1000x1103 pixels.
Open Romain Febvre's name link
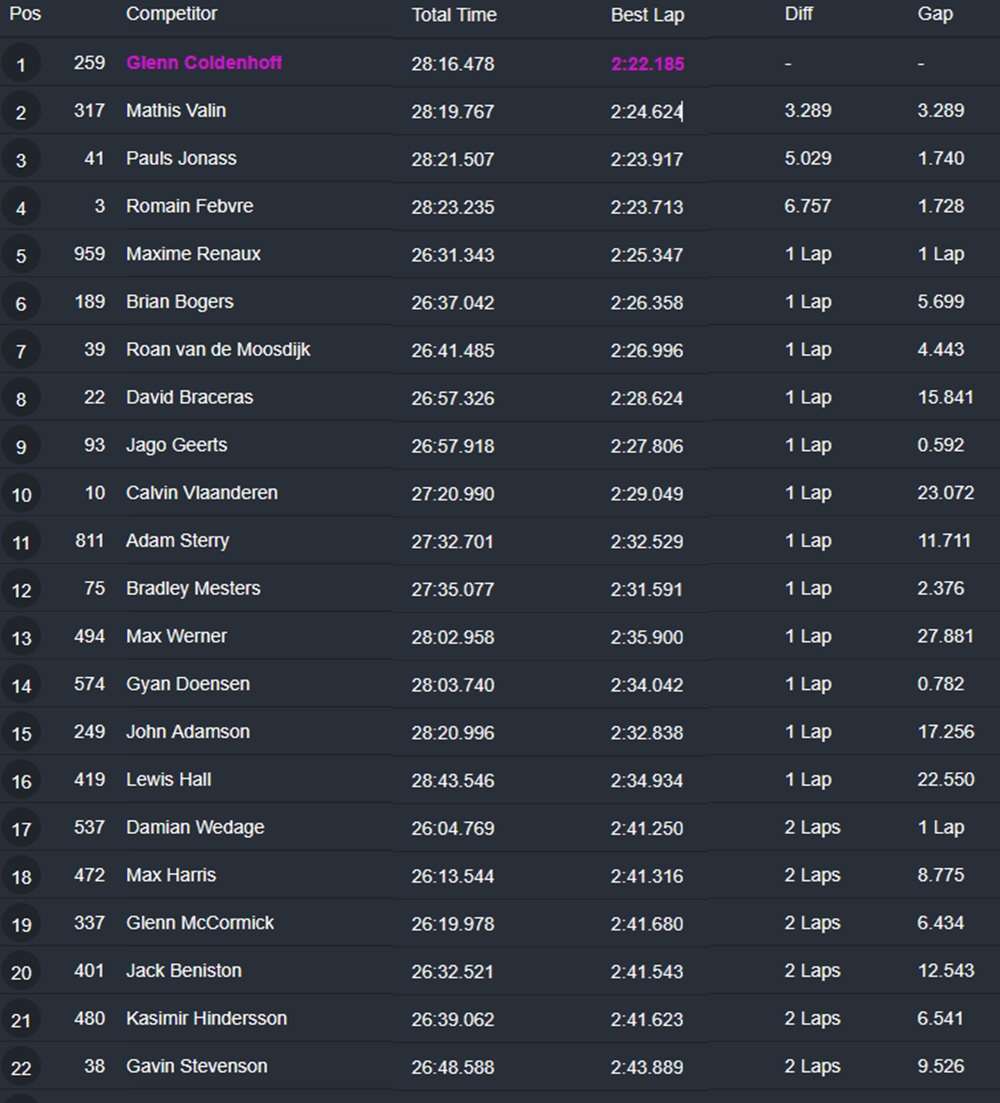pos(189,206)
